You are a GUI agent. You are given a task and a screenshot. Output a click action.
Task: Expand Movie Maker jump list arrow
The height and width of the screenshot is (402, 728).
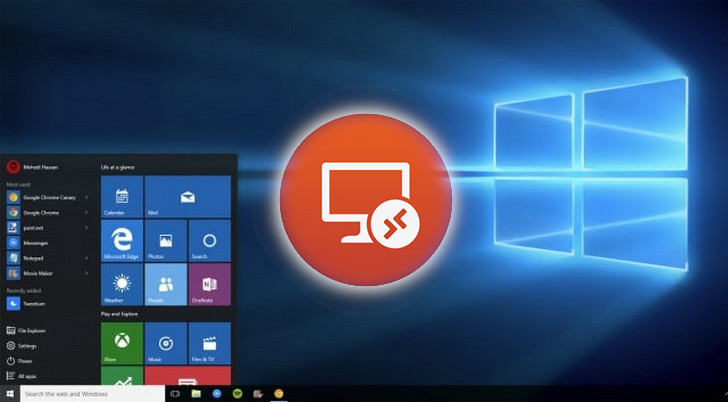86,273
